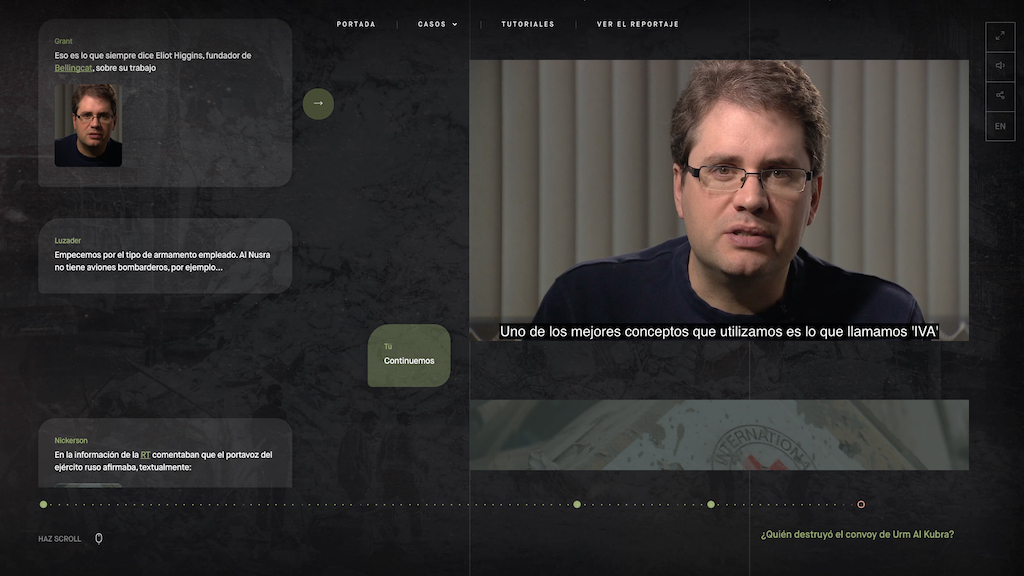Go to Portada in the top menu

coord(356,24)
